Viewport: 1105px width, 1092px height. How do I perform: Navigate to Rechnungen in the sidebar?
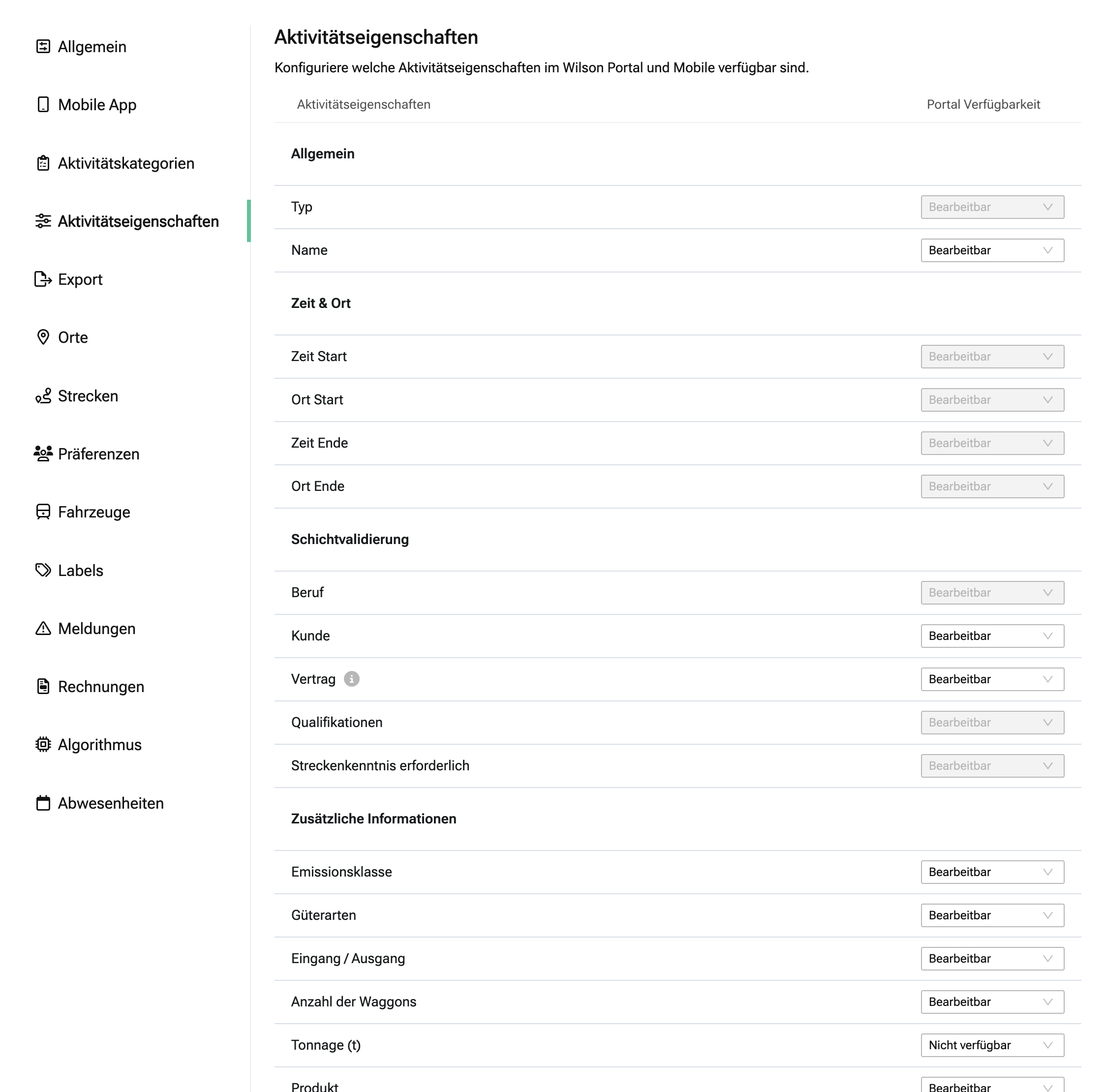pyautogui.click(x=101, y=687)
